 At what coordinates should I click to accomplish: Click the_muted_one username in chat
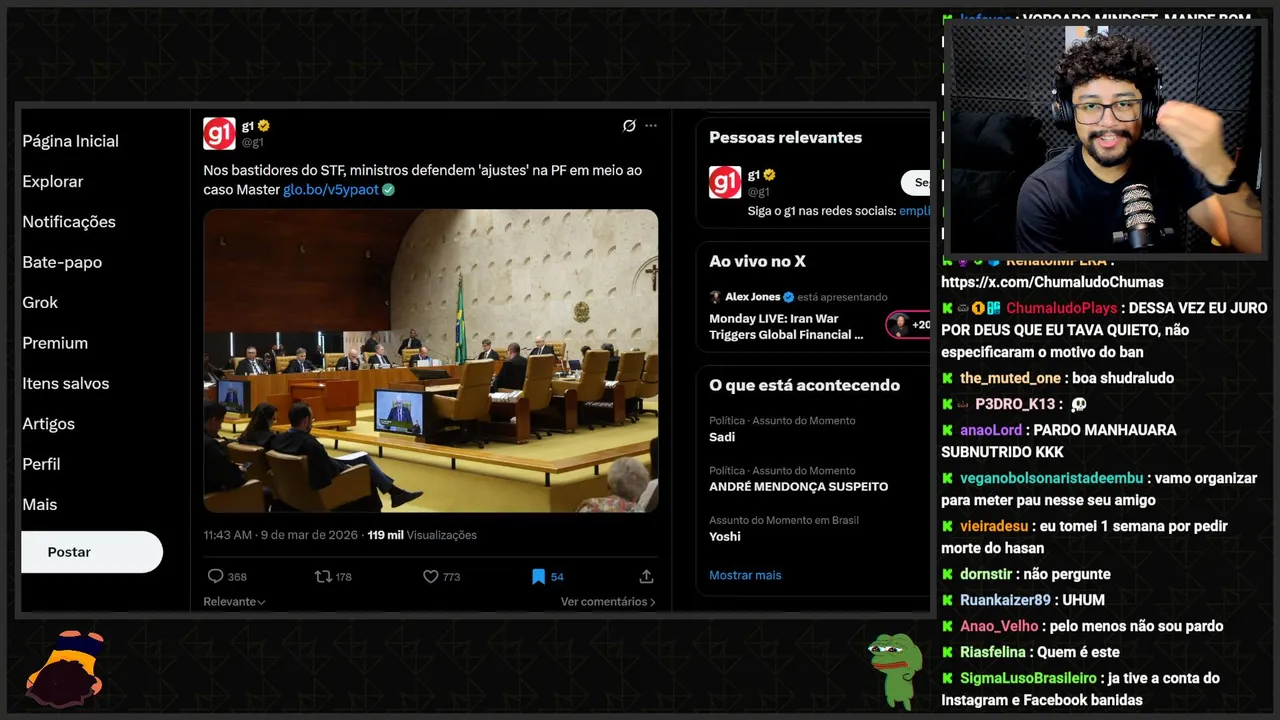click(1010, 378)
